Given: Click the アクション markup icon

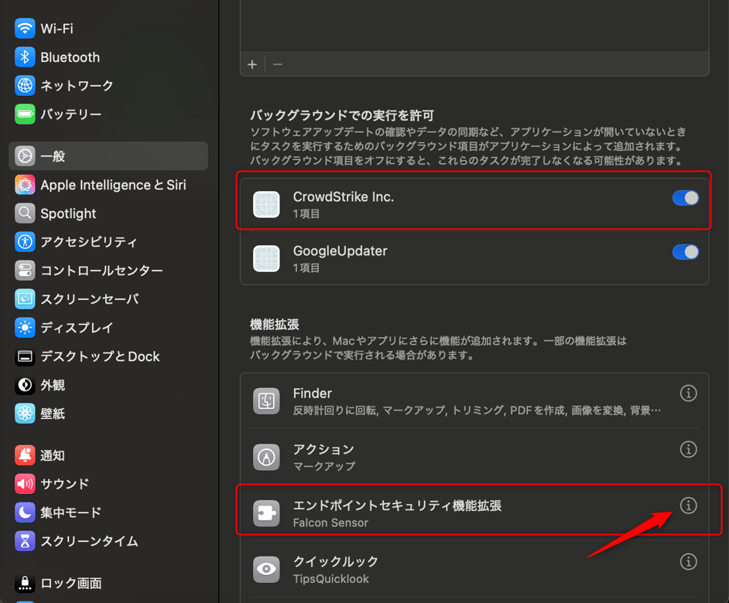Looking at the screenshot, I should coord(266,457).
